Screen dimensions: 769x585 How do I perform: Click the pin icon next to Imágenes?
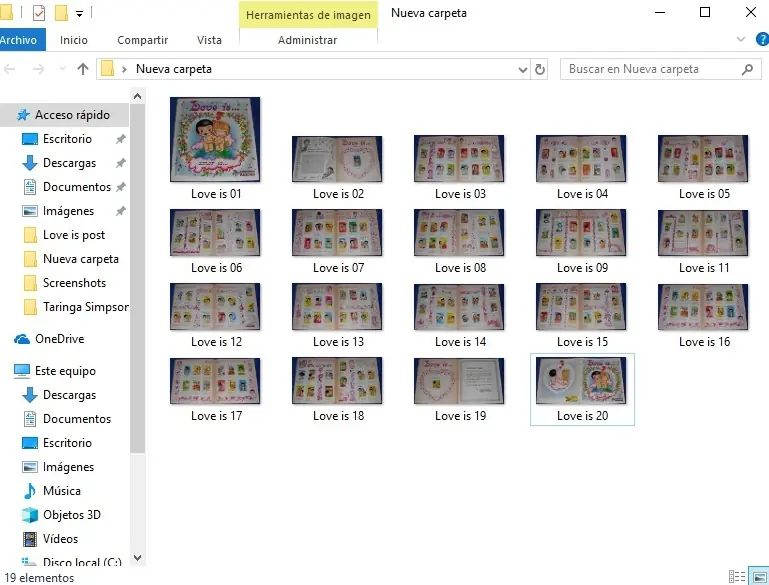click(x=121, y=211)
